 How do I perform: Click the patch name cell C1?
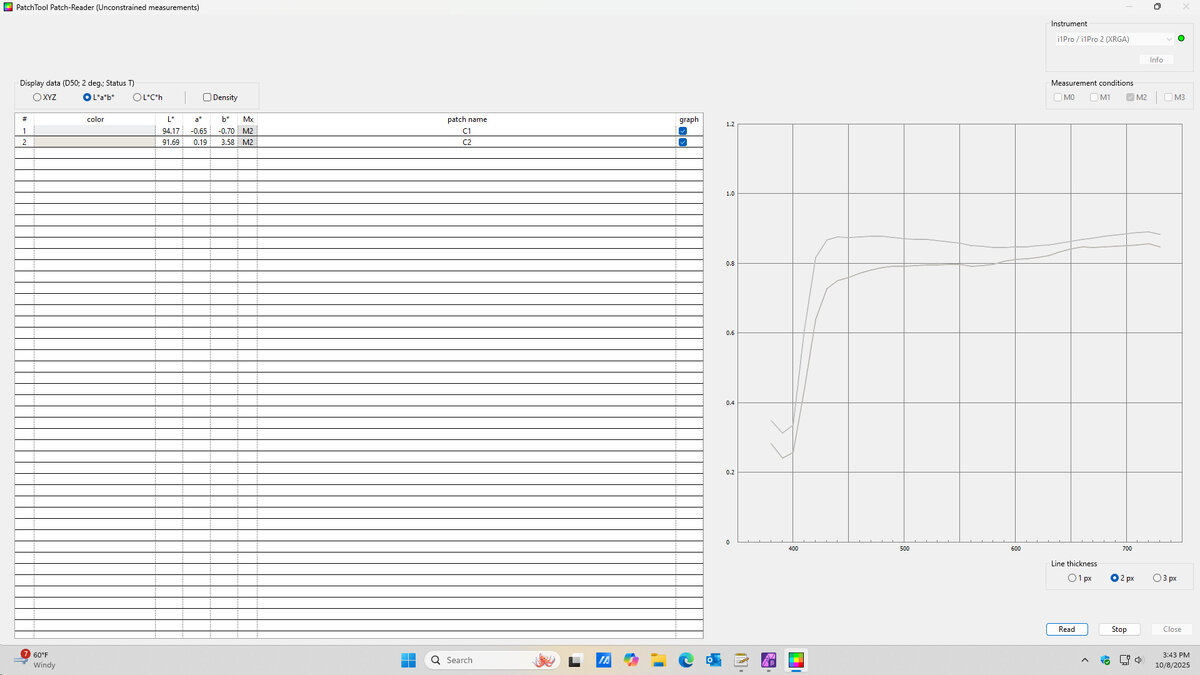point(466,131)
